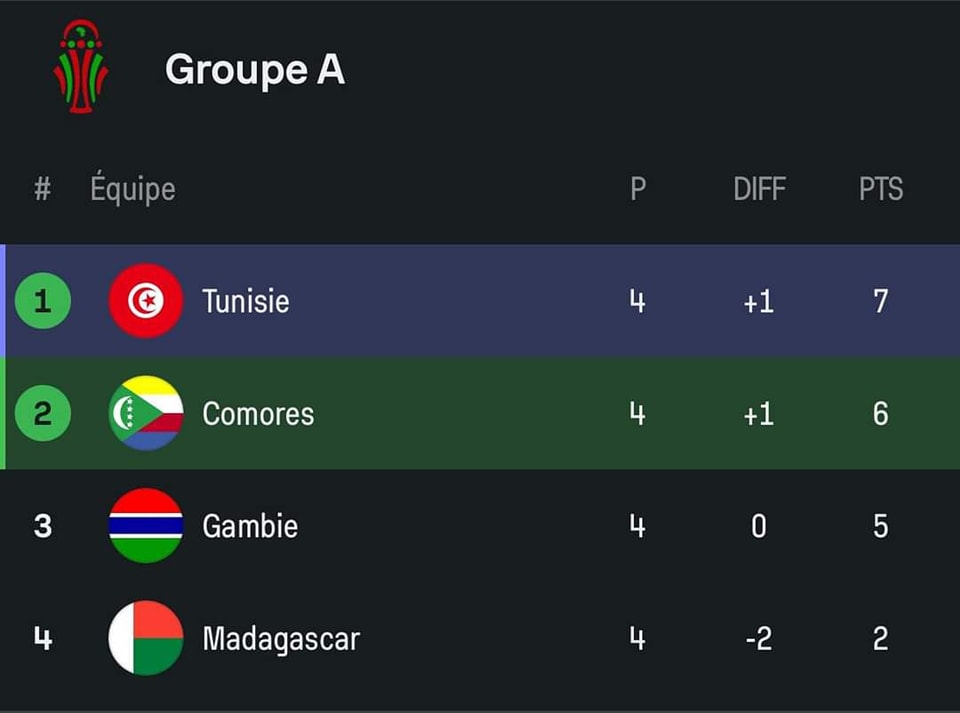Click the Comoros flag icon
960x713 pixels.
coord(146,413)
